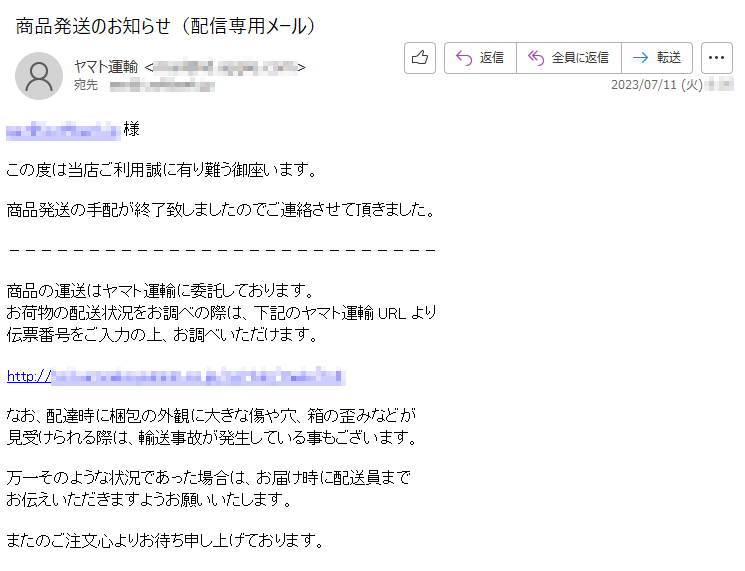The width and height of the screenshot is (745, 571).
Task: Click the received date 2023/07/11 (火)
Action: pos(657,85)
